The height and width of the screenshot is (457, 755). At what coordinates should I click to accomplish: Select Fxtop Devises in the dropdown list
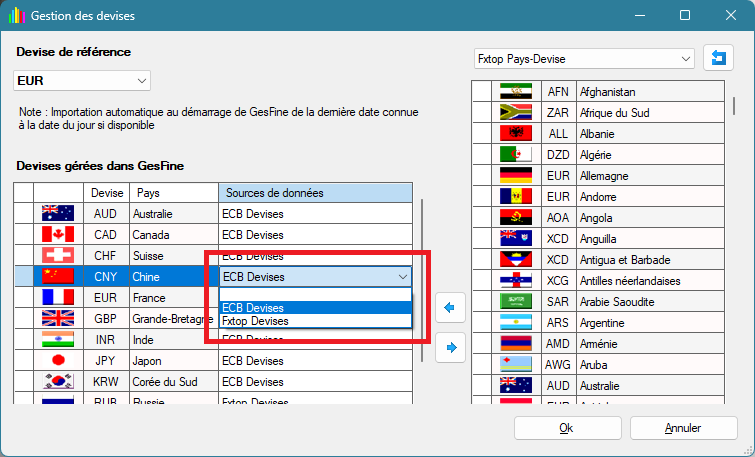click(x=315, y=321)
